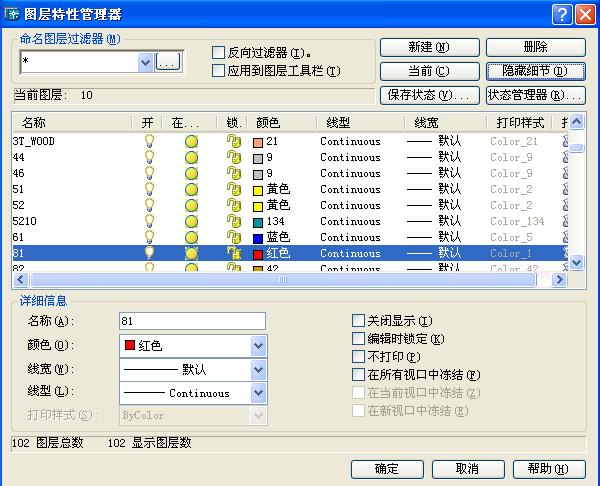This screenshot has height=486, width=600.
Task: Open the 线宽 lineweight dropdown
Action: [259, 370]
